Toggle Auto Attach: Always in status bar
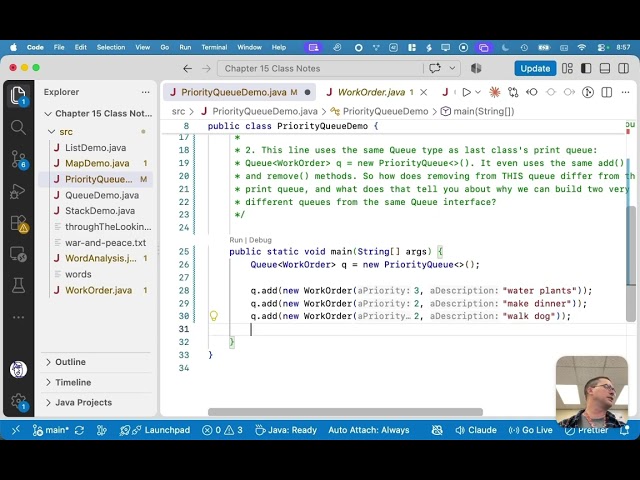Viewport: 640px width, 480px height. (x=369, y=430)
